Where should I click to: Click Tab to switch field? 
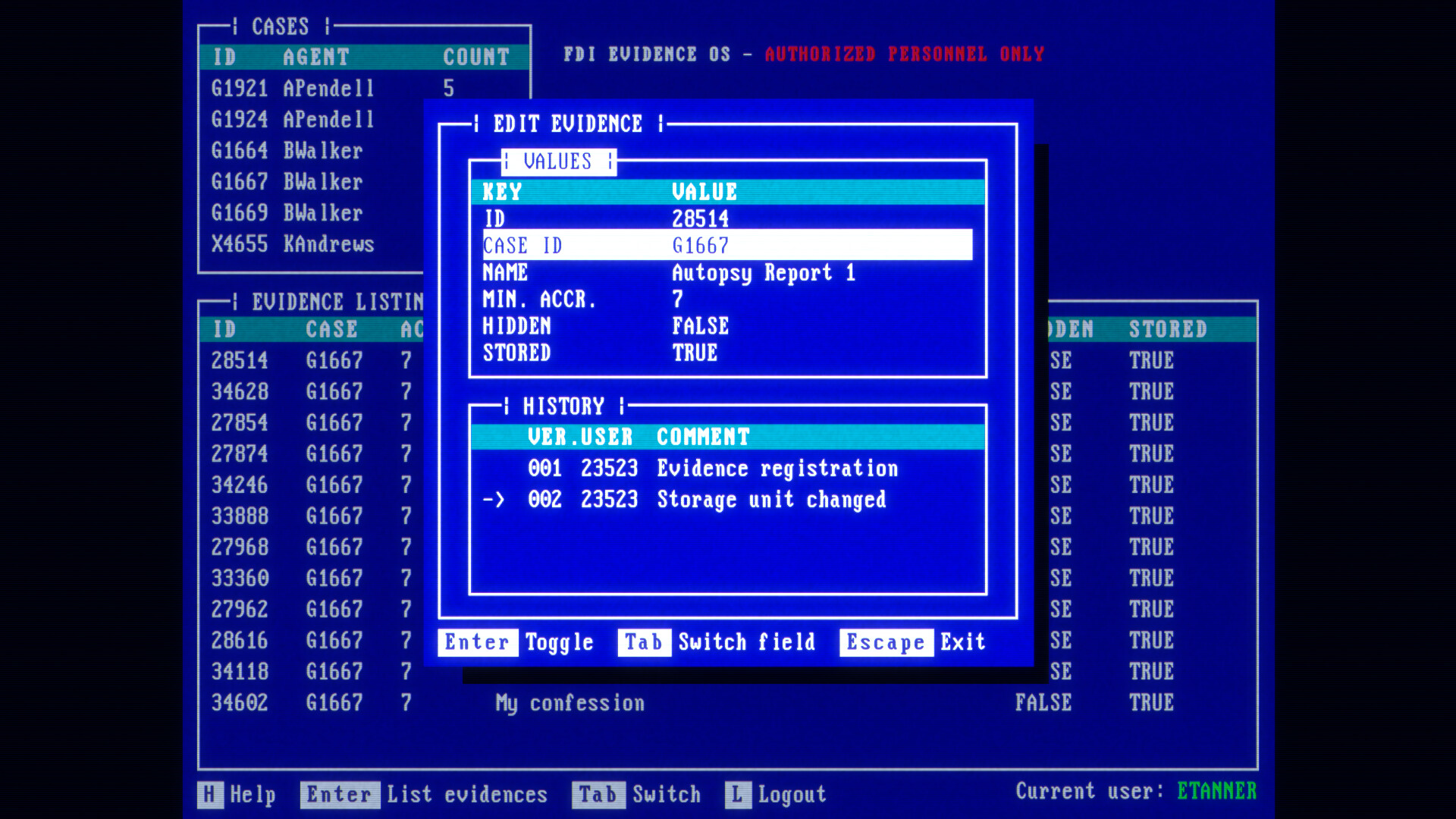(x=641, y=641)
